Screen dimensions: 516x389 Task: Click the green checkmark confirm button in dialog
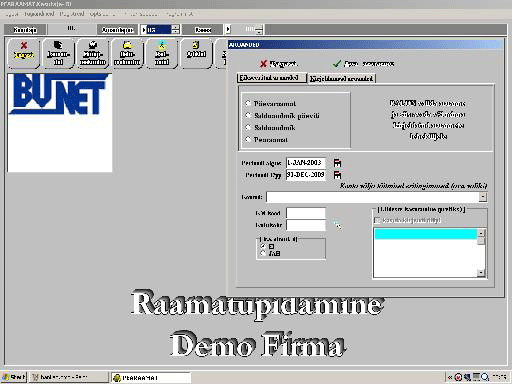coord(363,63)
